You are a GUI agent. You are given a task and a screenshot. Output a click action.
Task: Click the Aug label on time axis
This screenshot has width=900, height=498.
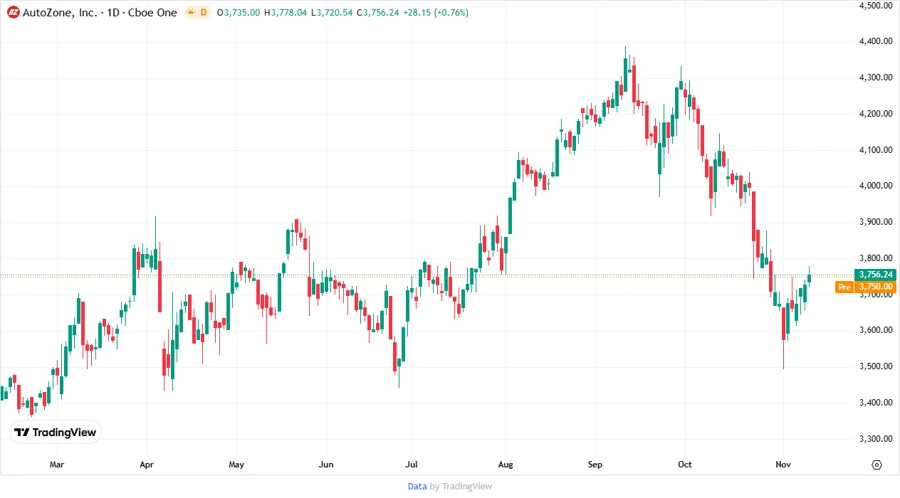505,464
